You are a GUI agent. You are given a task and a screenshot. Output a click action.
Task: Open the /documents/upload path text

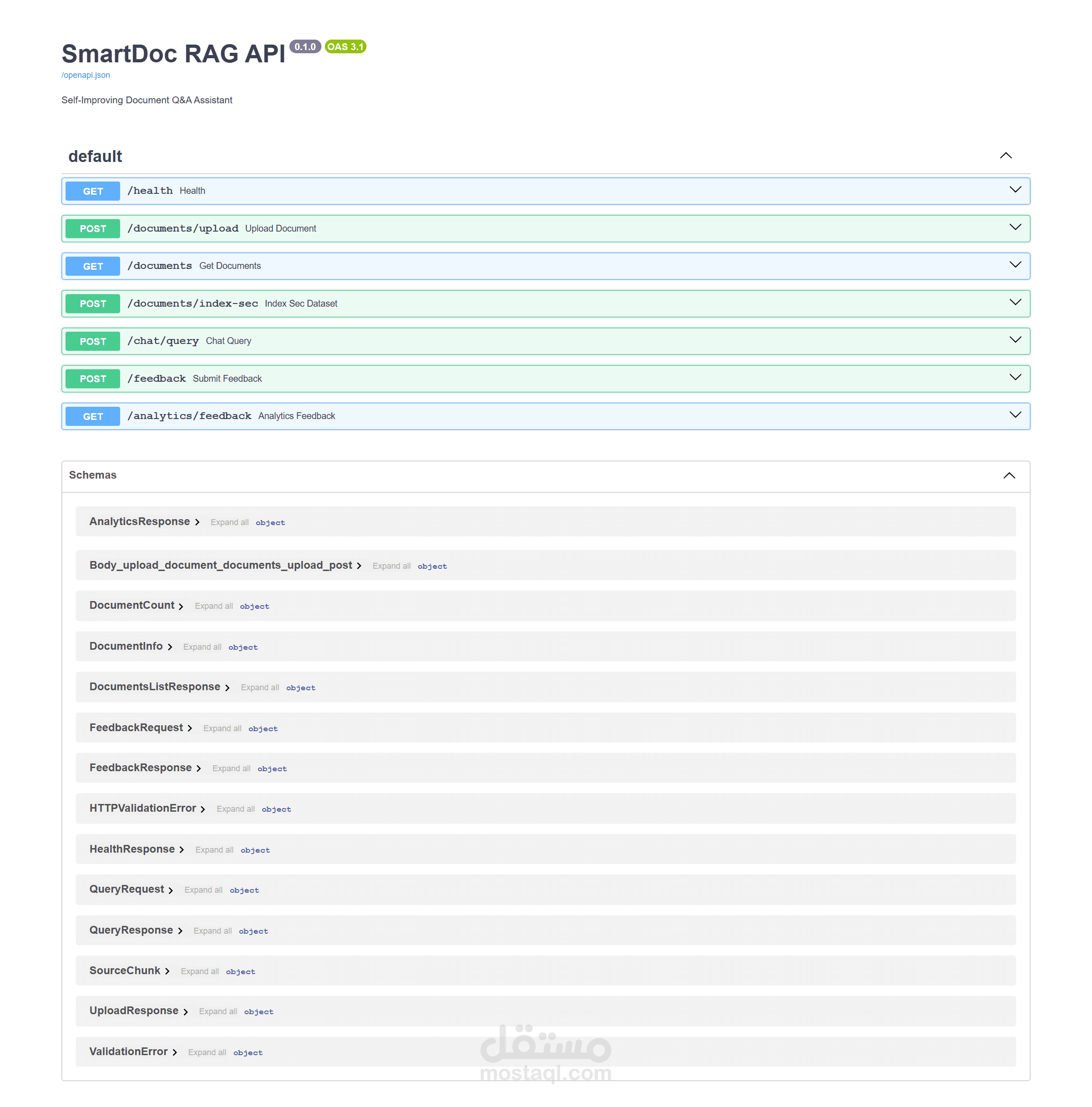[x=183, y=228]
